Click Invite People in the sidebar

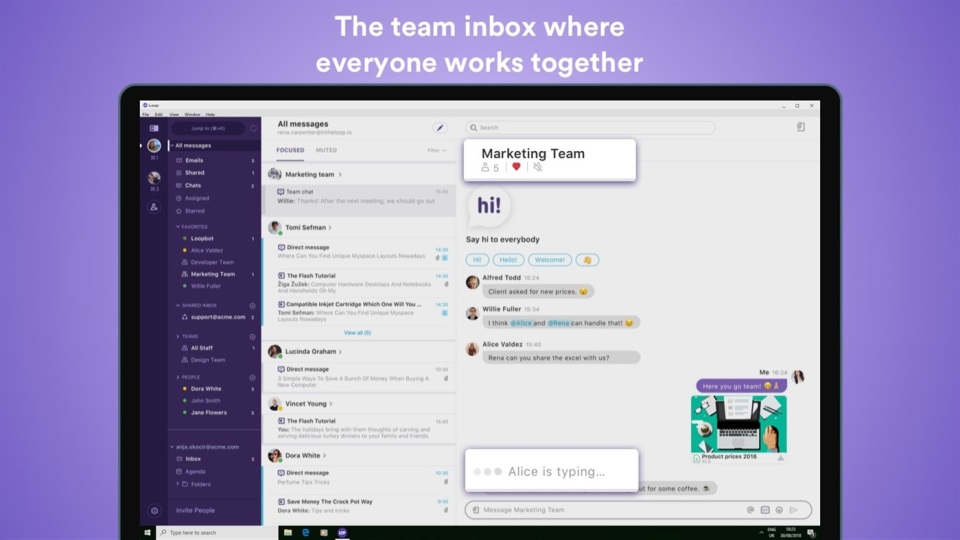point(195,510)
